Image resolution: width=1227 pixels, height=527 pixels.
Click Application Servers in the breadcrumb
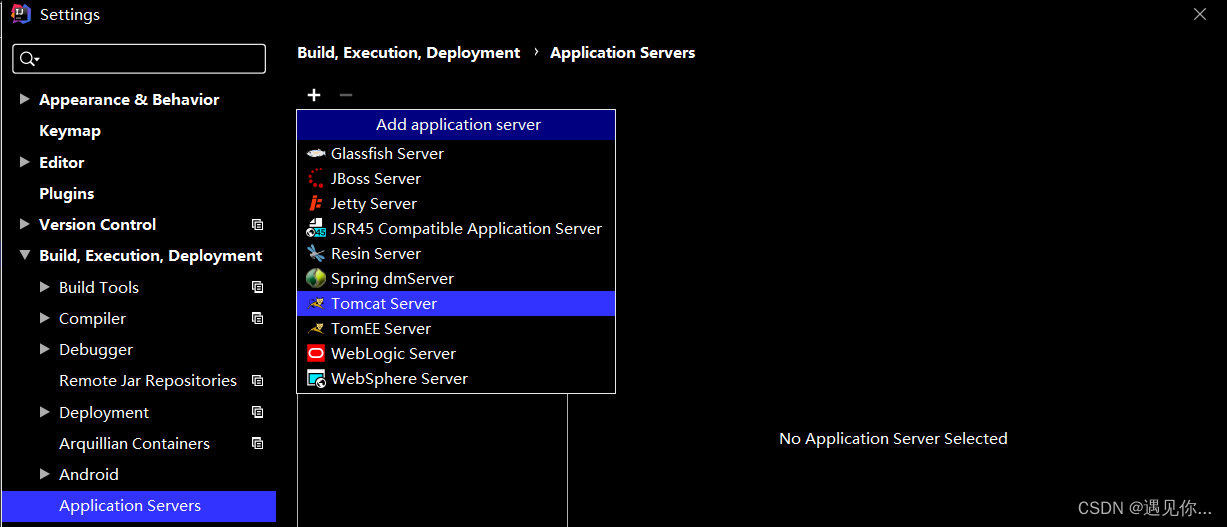click(623, 53)
